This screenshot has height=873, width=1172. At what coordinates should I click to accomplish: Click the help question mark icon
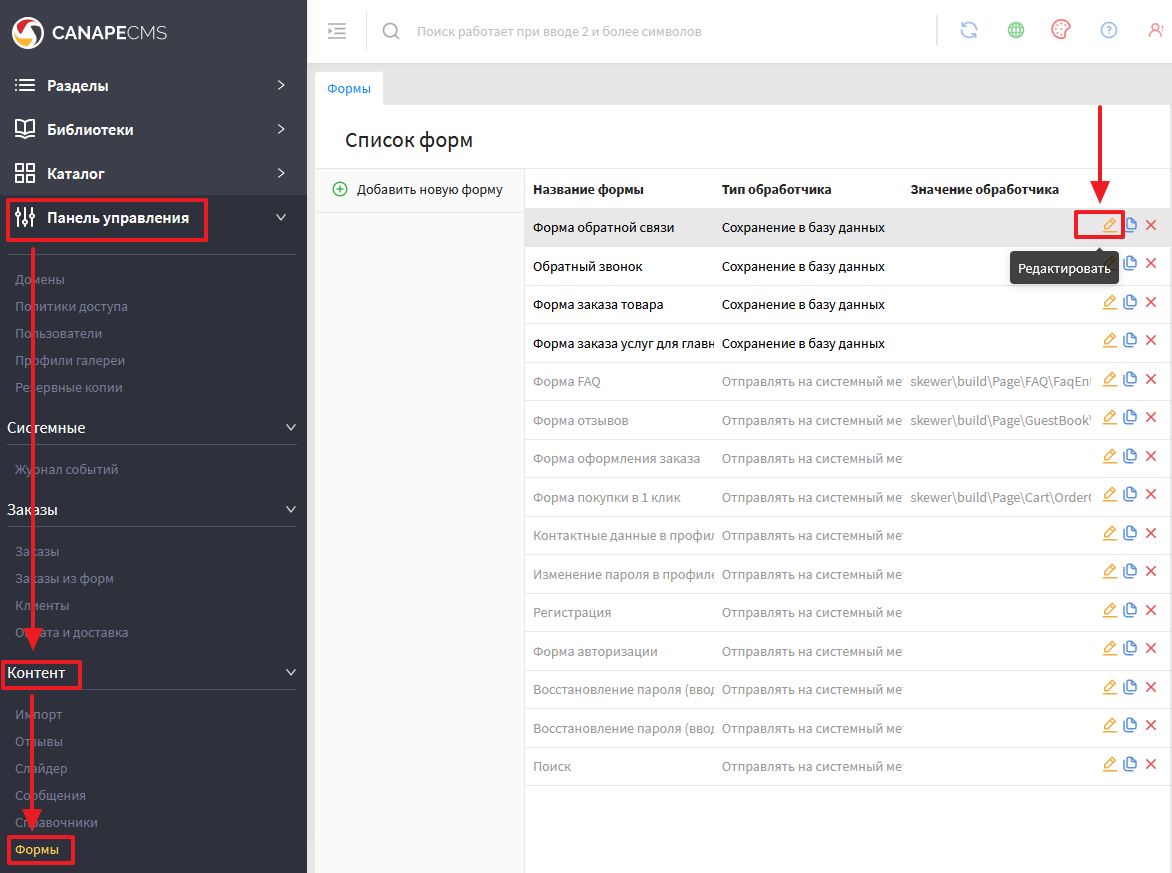[x=1108, y=30]
